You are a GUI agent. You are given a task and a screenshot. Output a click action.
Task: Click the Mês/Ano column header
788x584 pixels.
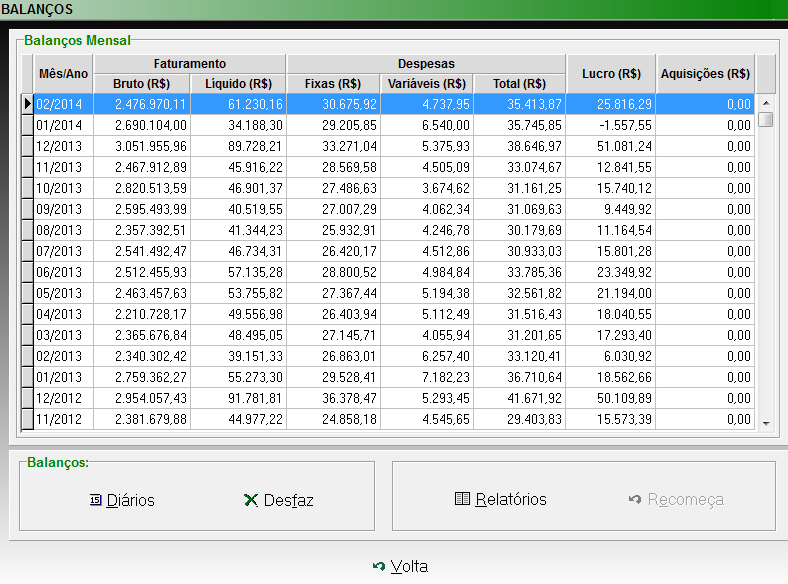63,74
